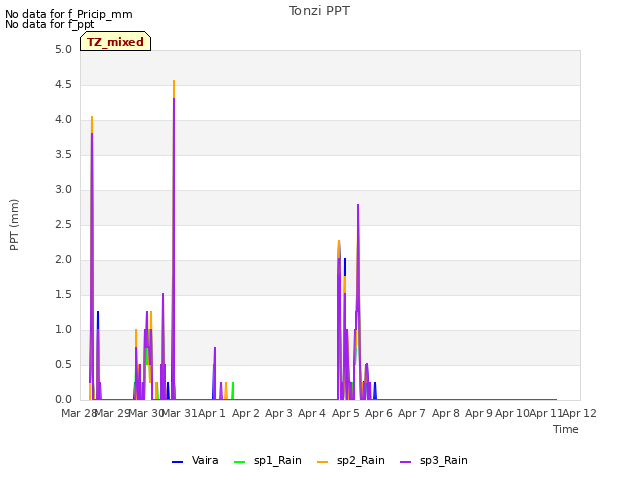This screenshot has height=480, width=640.
Task: Click the 1.5 y-axis tick label
Action: (63, 295)
